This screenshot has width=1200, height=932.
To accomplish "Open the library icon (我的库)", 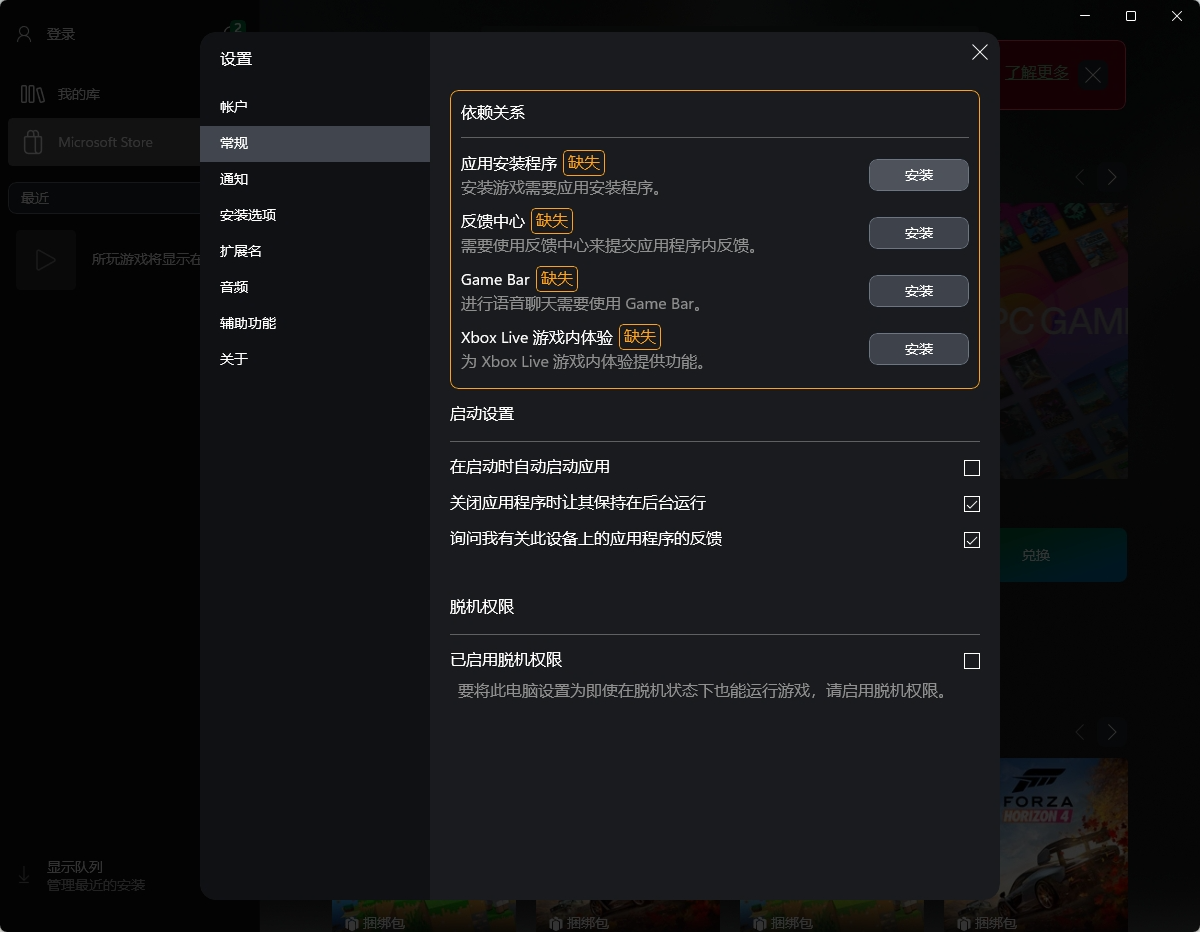I will 33,94.
